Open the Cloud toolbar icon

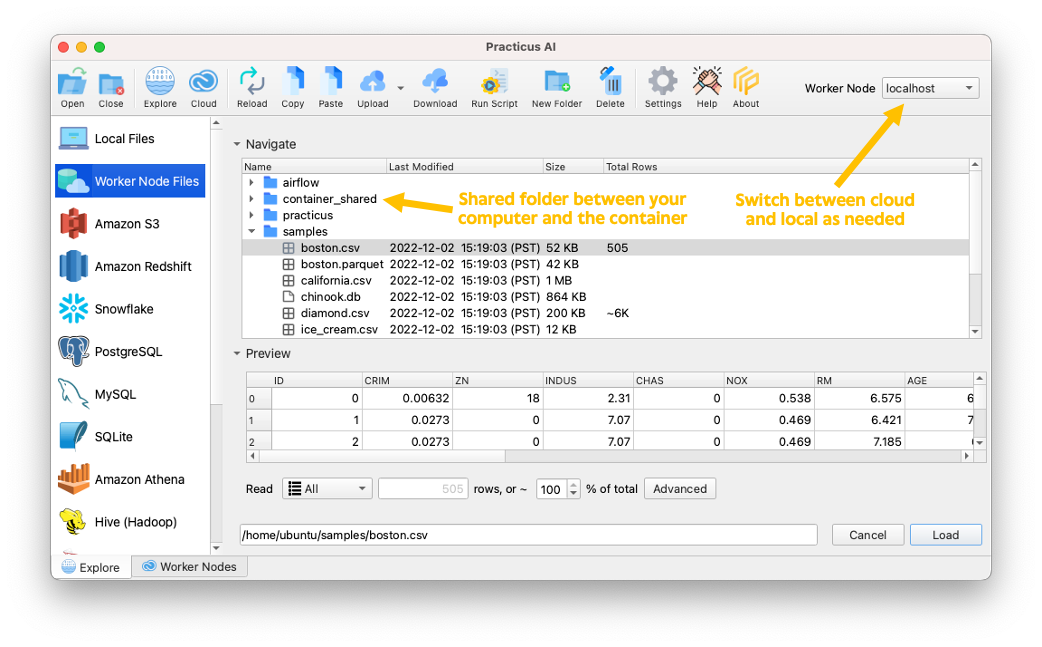click(x=203, y=84)
